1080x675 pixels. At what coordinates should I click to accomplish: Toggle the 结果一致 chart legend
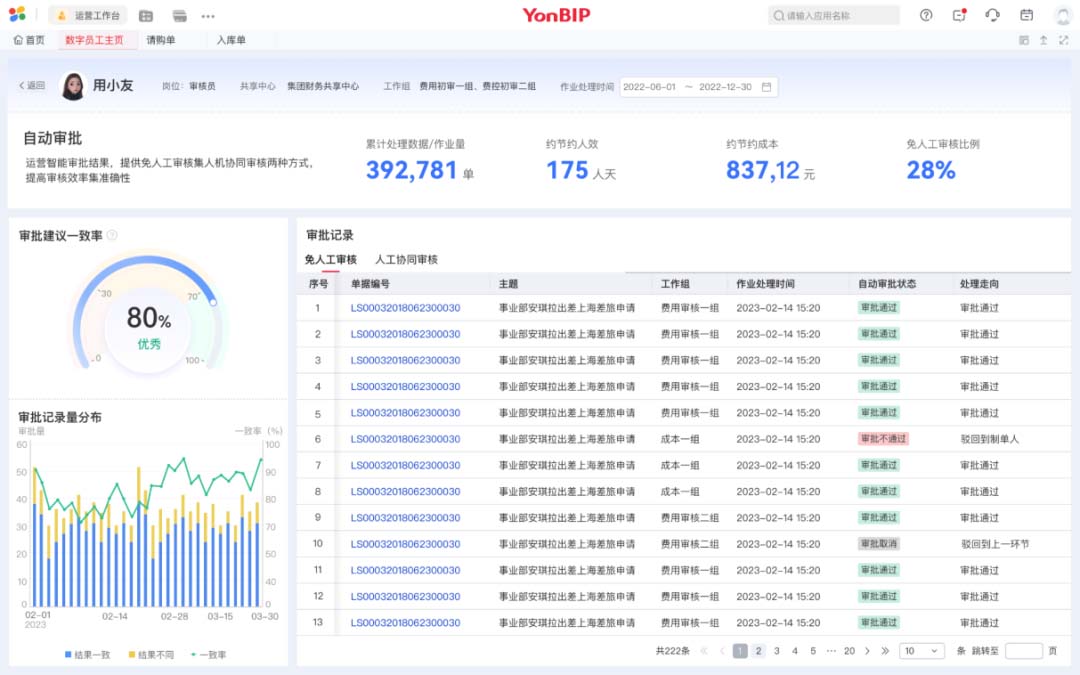(87, 655)
